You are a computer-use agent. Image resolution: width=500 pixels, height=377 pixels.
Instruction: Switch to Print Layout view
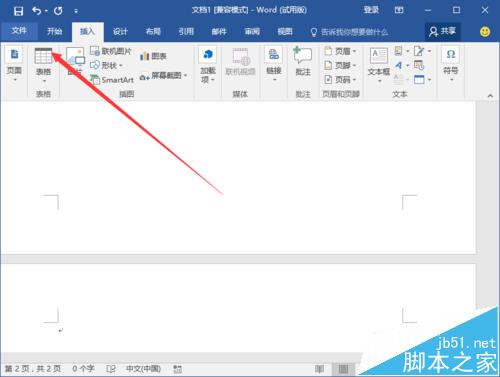343,369
